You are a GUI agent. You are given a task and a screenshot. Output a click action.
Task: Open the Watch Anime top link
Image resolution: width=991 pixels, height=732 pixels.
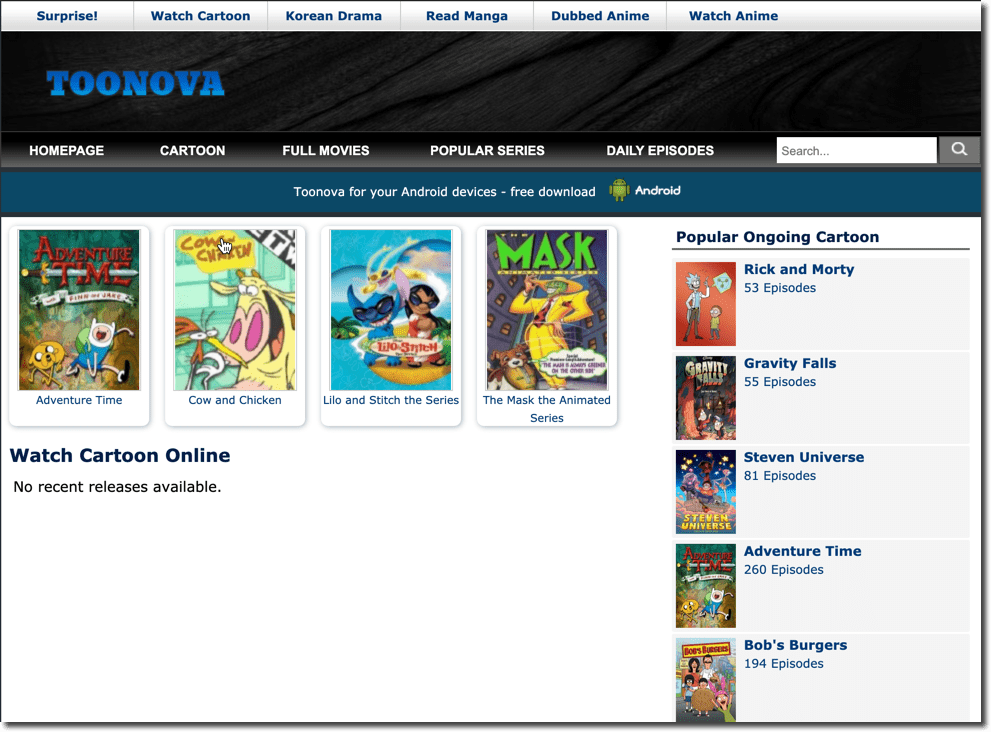(x=734, y=16)
